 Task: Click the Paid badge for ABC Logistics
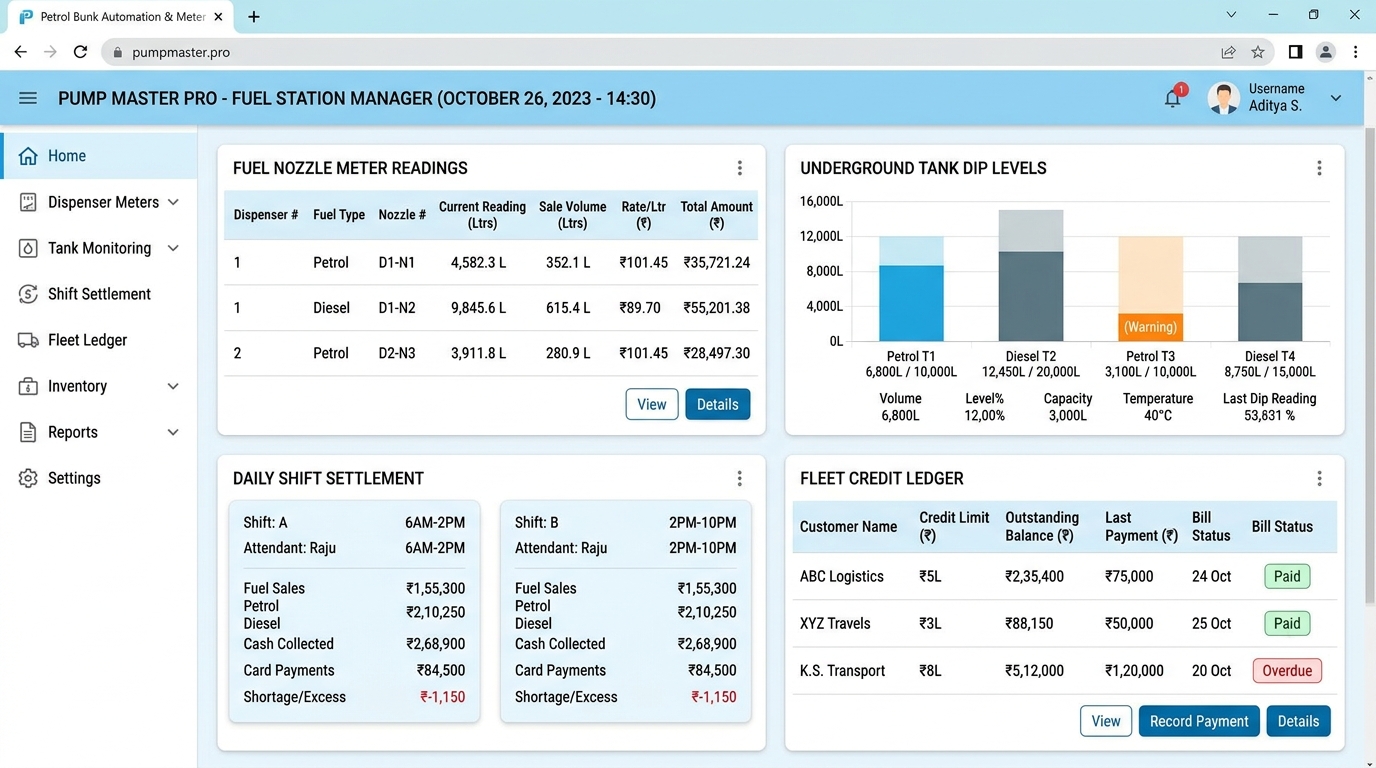[1287, 576]
